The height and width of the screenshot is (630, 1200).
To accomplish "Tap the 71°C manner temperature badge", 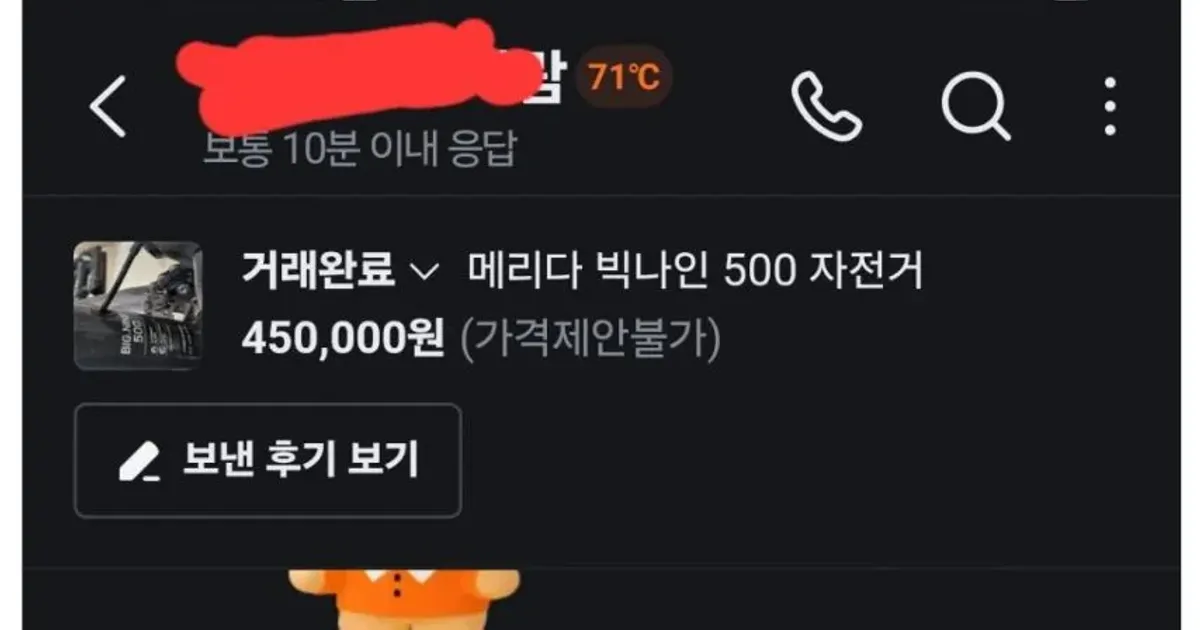I will tap(624, 76).
